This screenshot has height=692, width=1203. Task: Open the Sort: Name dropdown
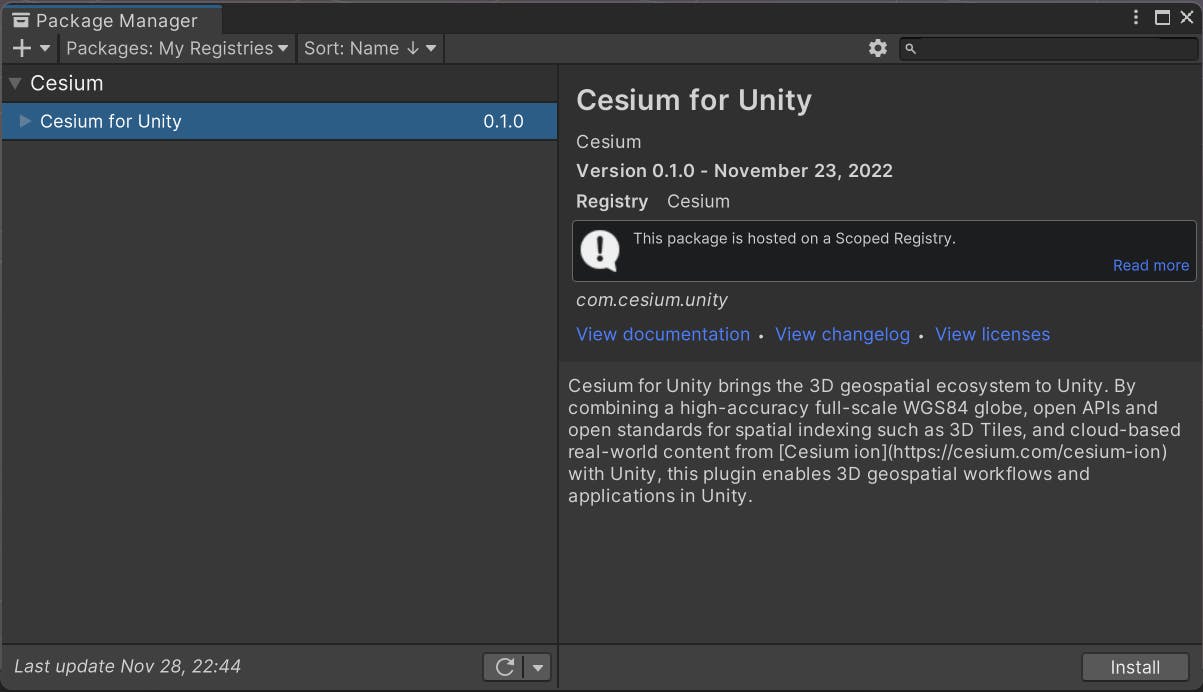tap(370, 48)
